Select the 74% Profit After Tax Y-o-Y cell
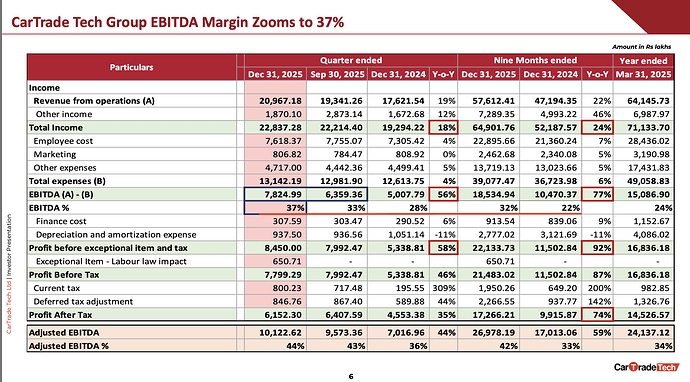Viewport: 690px width, 382px height. [597, 315]
